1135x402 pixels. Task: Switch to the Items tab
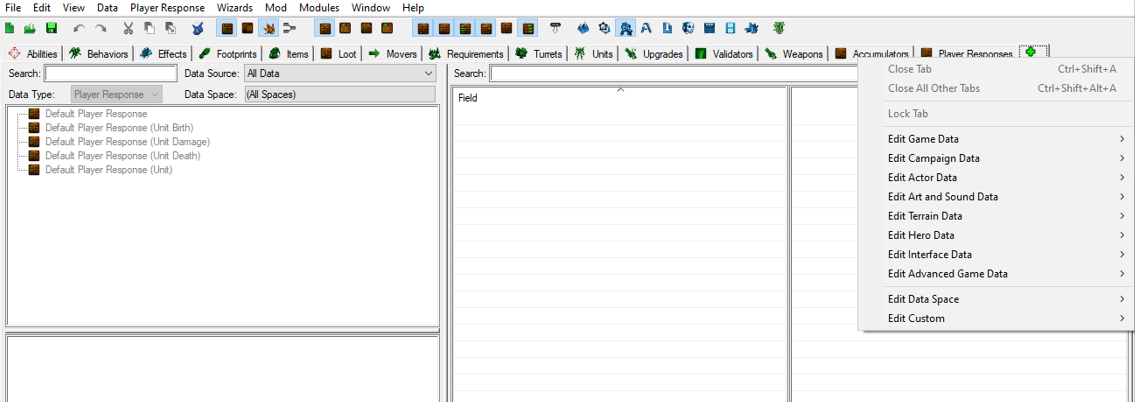[x=288, y=54]
